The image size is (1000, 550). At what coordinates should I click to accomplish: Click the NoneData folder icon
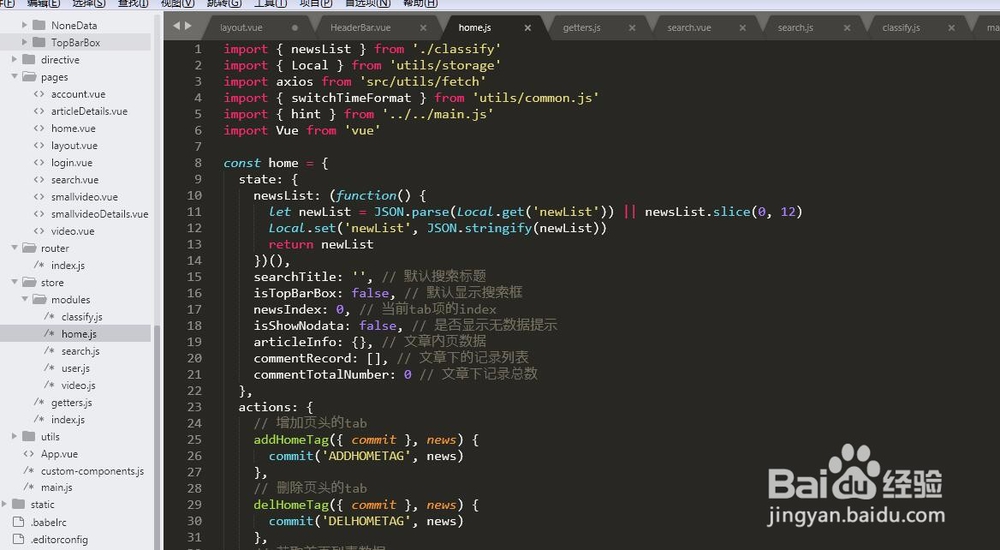pyautogui.click(x=39, y=25)
